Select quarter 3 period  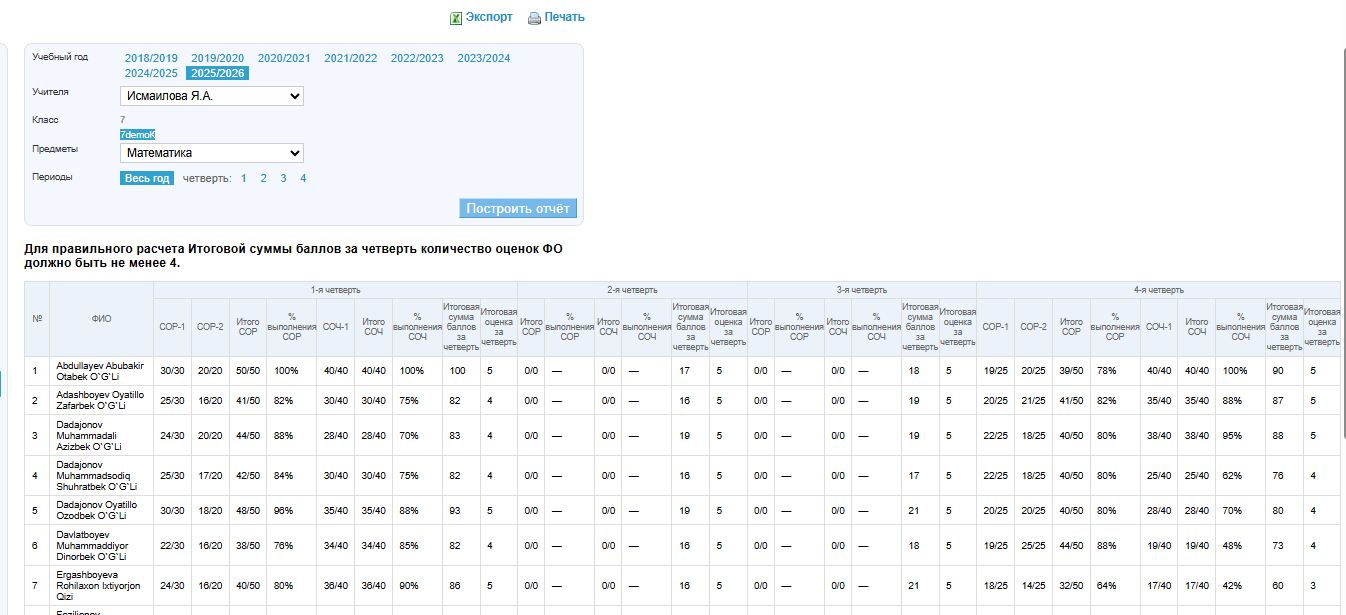283,178
